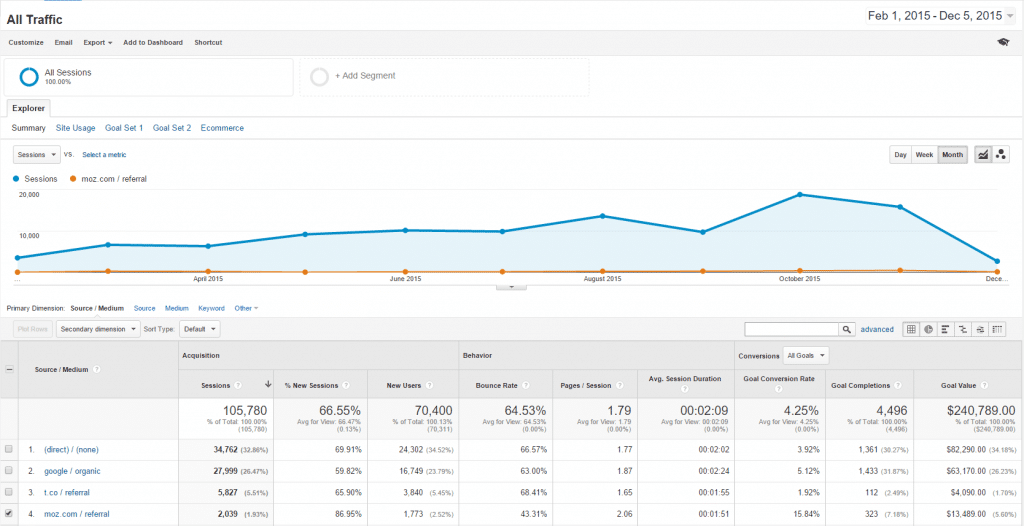Select the pivot table view icon
Screen dimensions: 1024x526
[x=997, y=329]
